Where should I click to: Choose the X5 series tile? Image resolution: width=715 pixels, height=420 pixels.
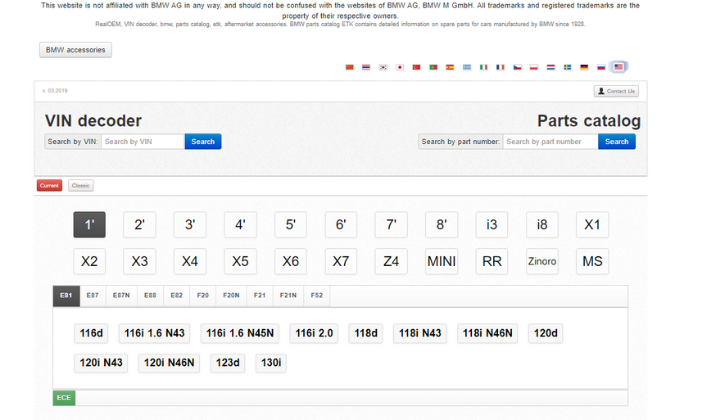point(240,262)
